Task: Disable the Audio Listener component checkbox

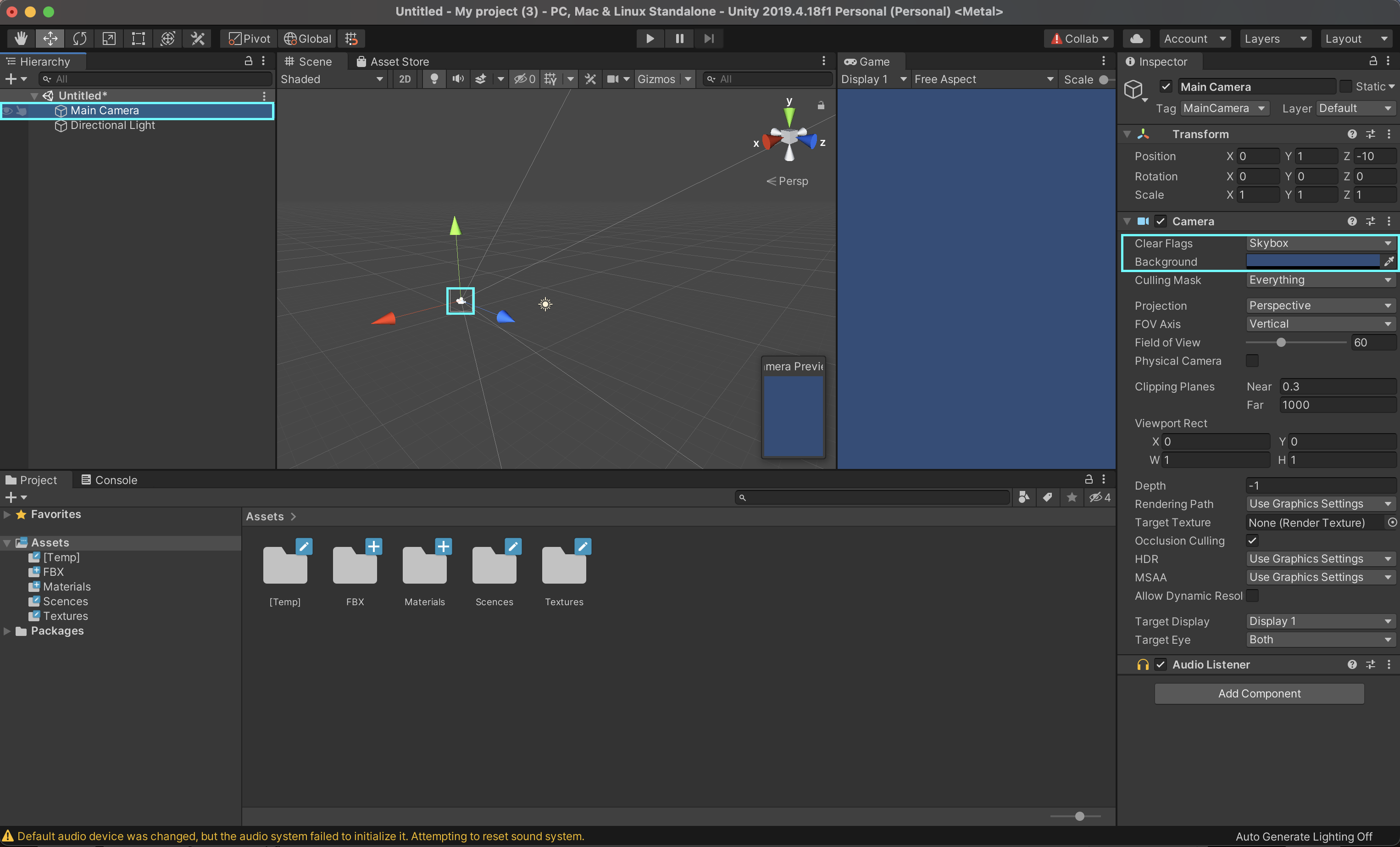Action: (1160, 664)
